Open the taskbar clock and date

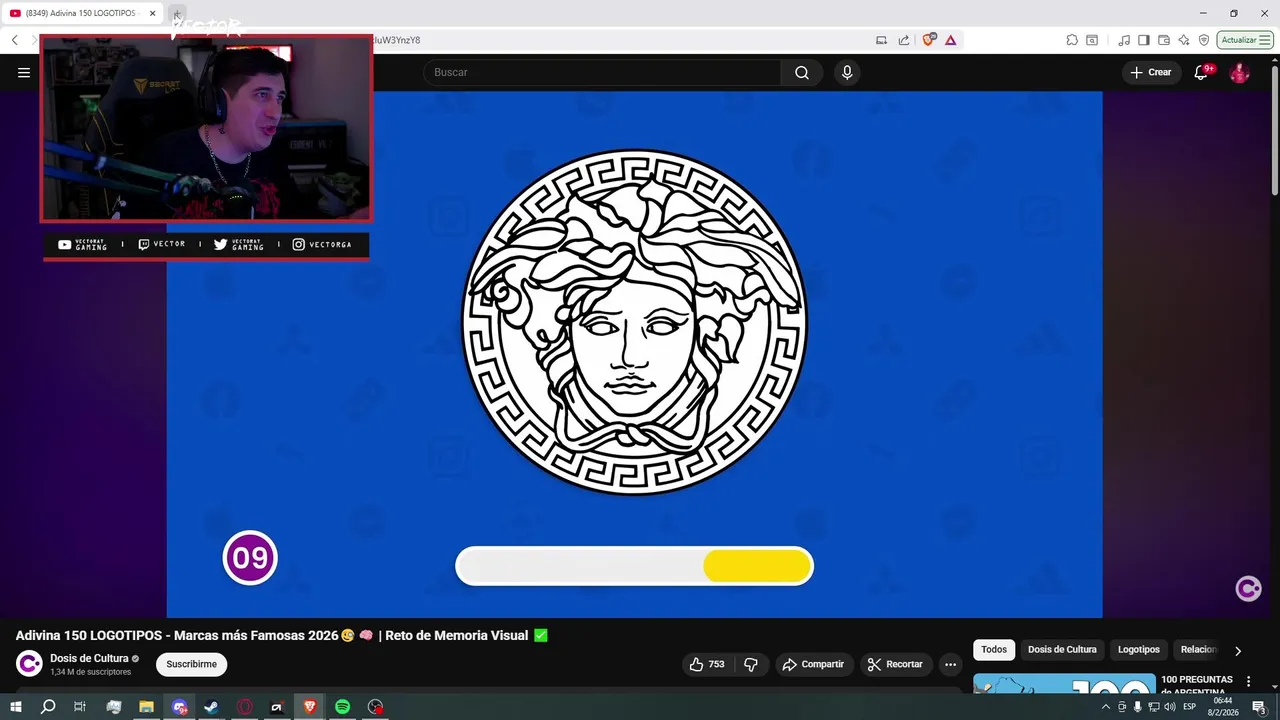(x=1222, y=707)
